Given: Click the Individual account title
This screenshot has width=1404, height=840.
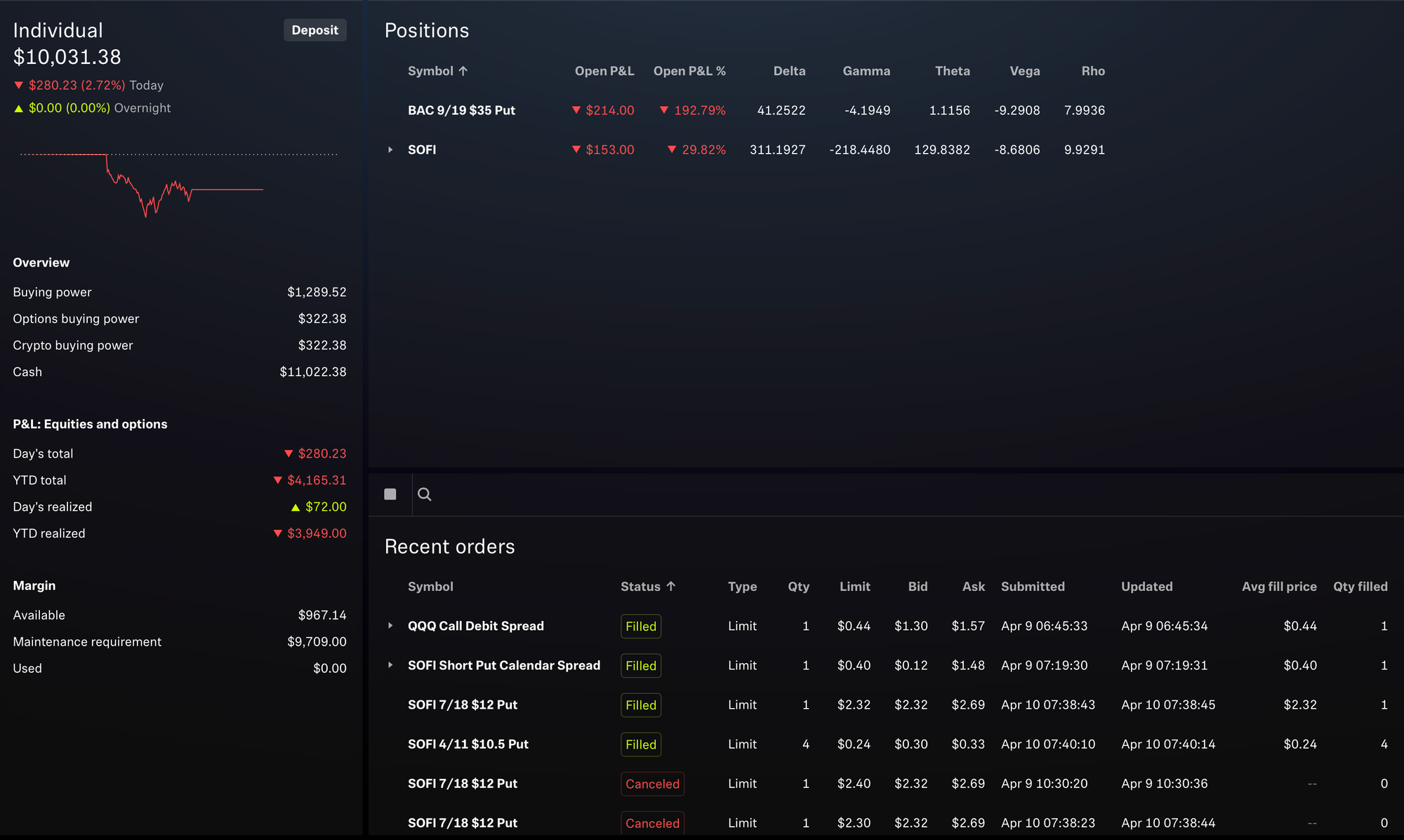Looking at the screenshot, I should click(58, 30).
